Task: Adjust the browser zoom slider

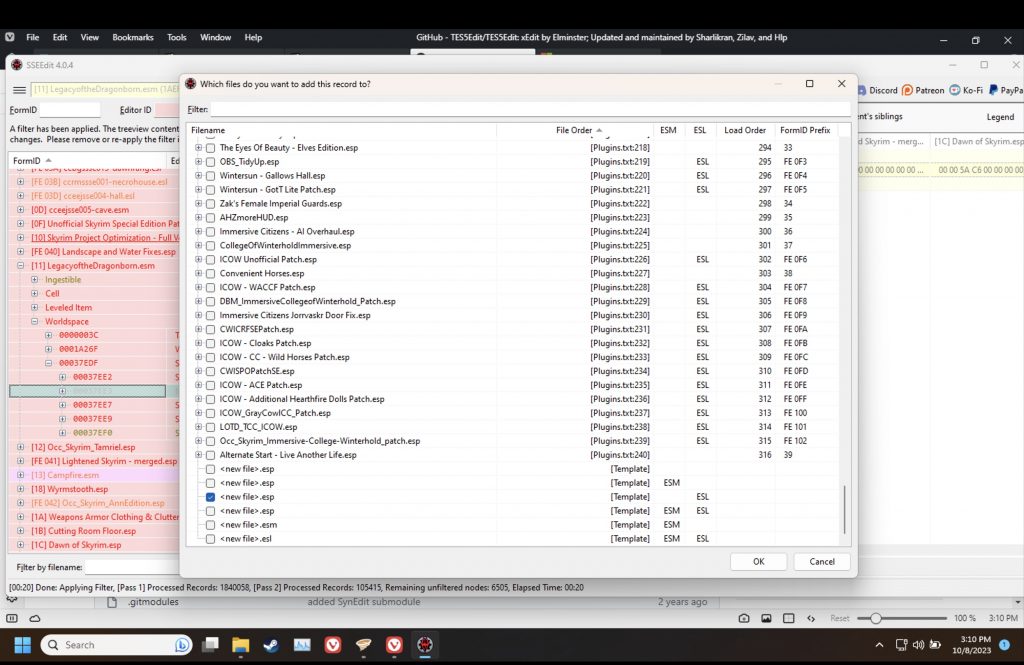Action: [875, 618]
